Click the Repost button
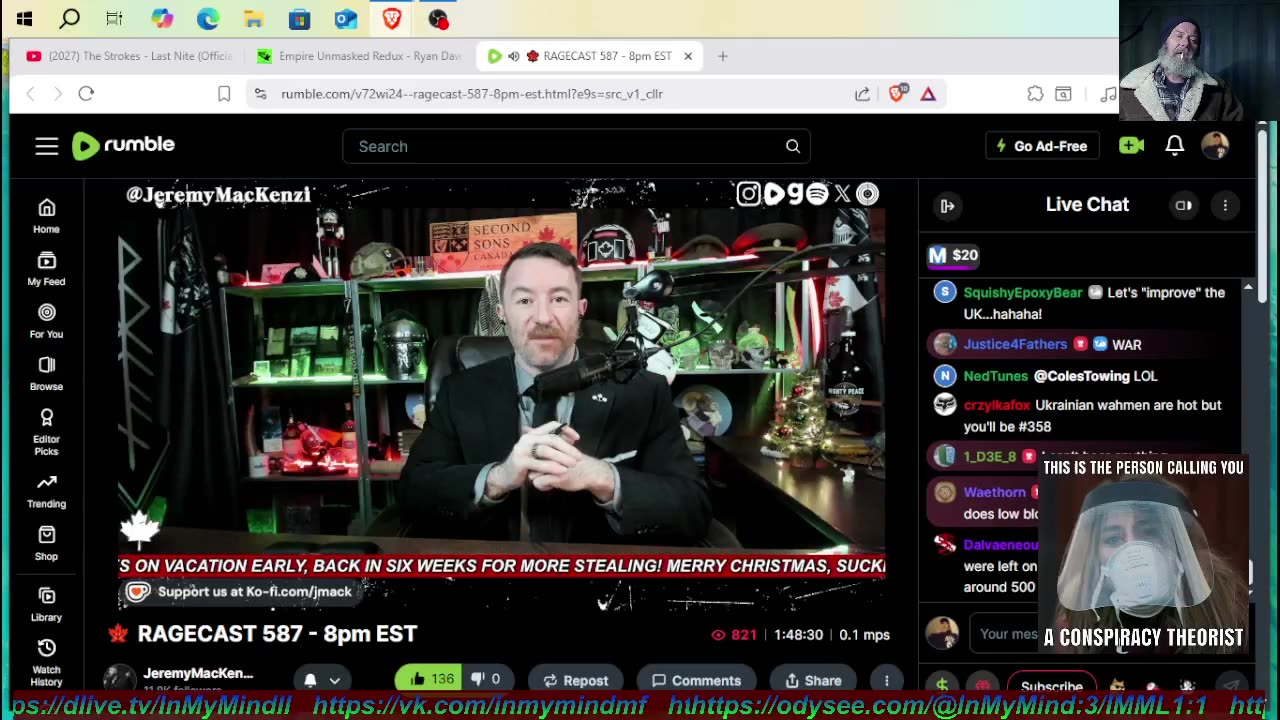 (575, 680)
